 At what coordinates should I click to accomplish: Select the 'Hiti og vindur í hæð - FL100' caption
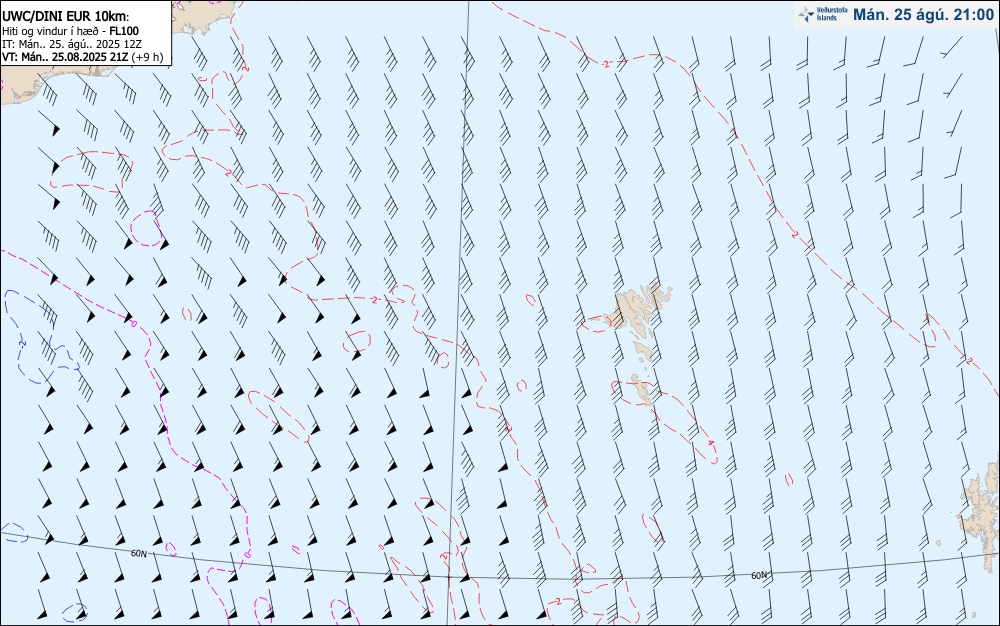(70, 31)
